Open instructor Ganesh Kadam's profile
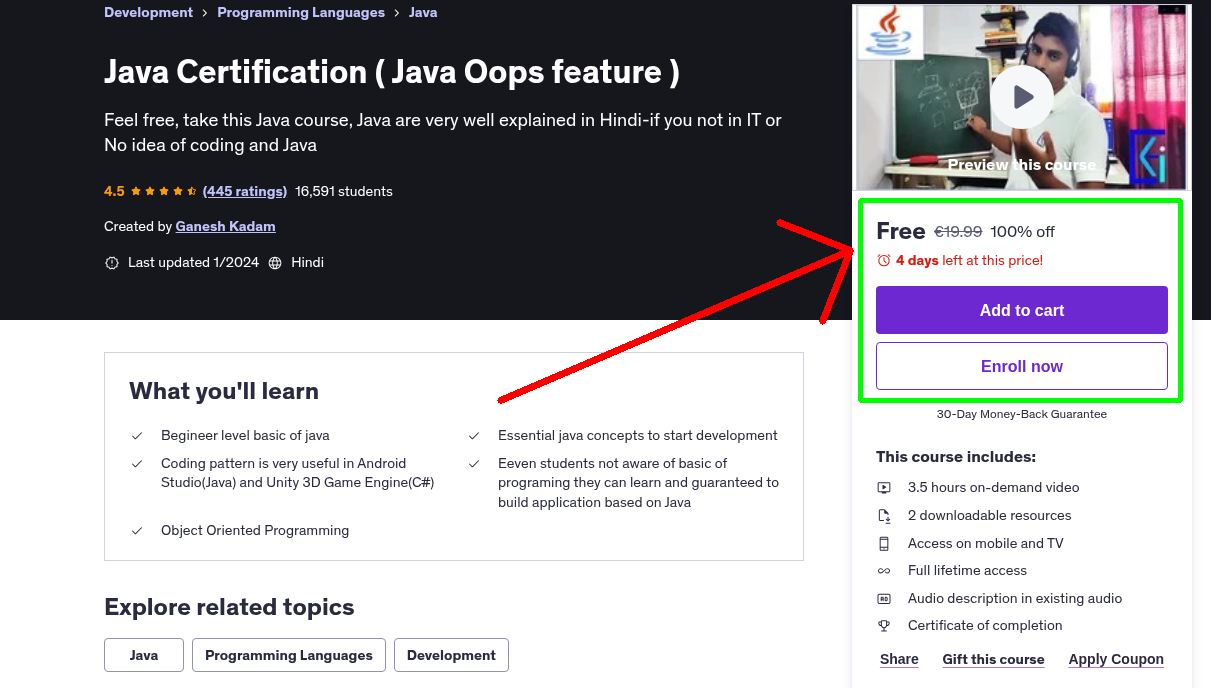 click(225, 226)
